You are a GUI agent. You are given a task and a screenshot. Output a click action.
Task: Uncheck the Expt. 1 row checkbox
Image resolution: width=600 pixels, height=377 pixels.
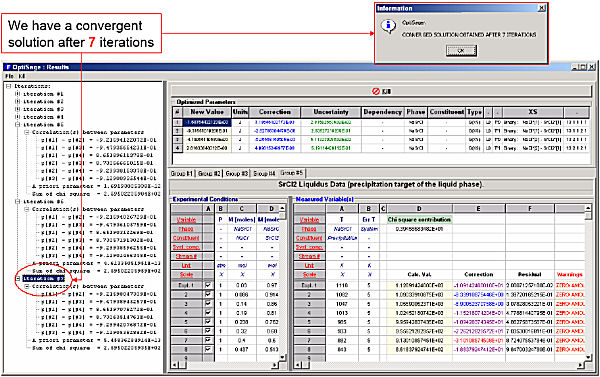[208, 285]
